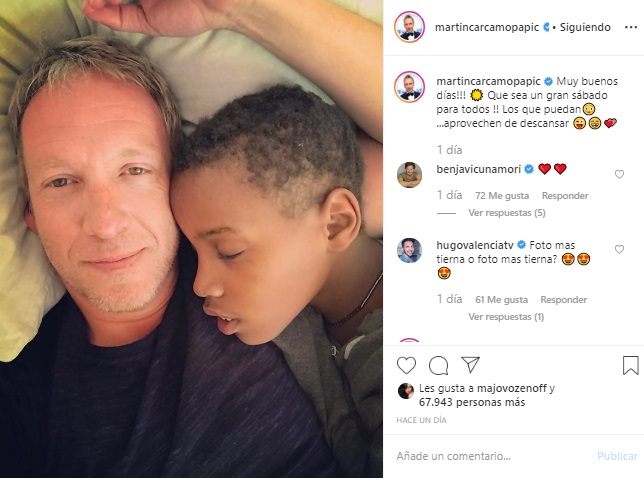Like the post with the heart icon
Image resolution: width=644 pixels, height=478 pixels.
coord(406,365)
